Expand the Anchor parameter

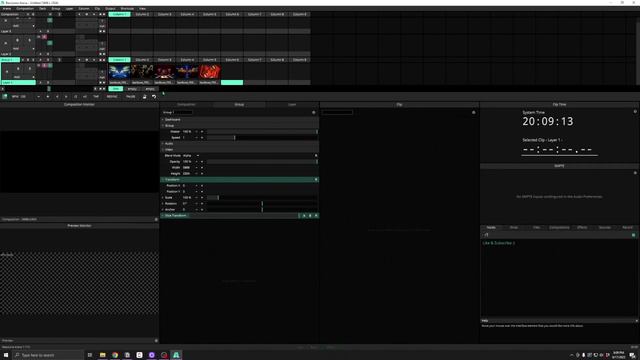(x=163, y=209)
